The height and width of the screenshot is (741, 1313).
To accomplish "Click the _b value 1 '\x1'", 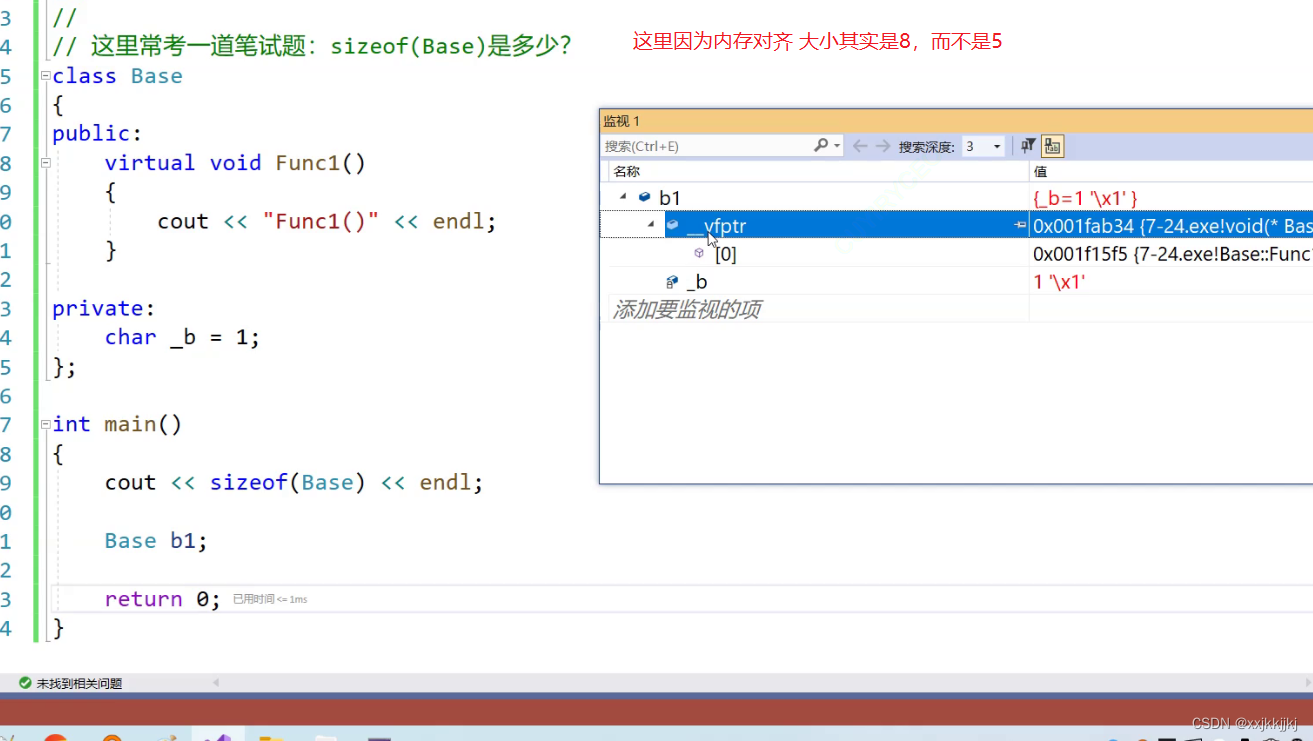I will pos(1059,282).
